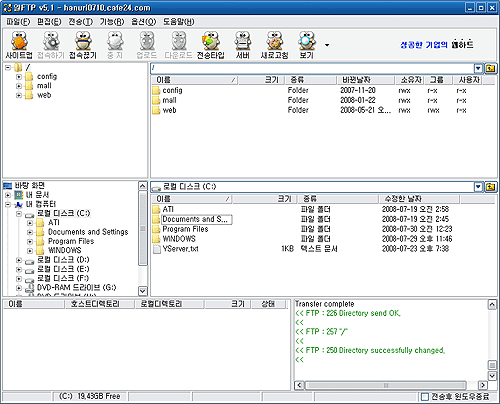Click the 접속하기 connect toolbar icon
This screenshot has width=500, height=404.
point(51,45)
